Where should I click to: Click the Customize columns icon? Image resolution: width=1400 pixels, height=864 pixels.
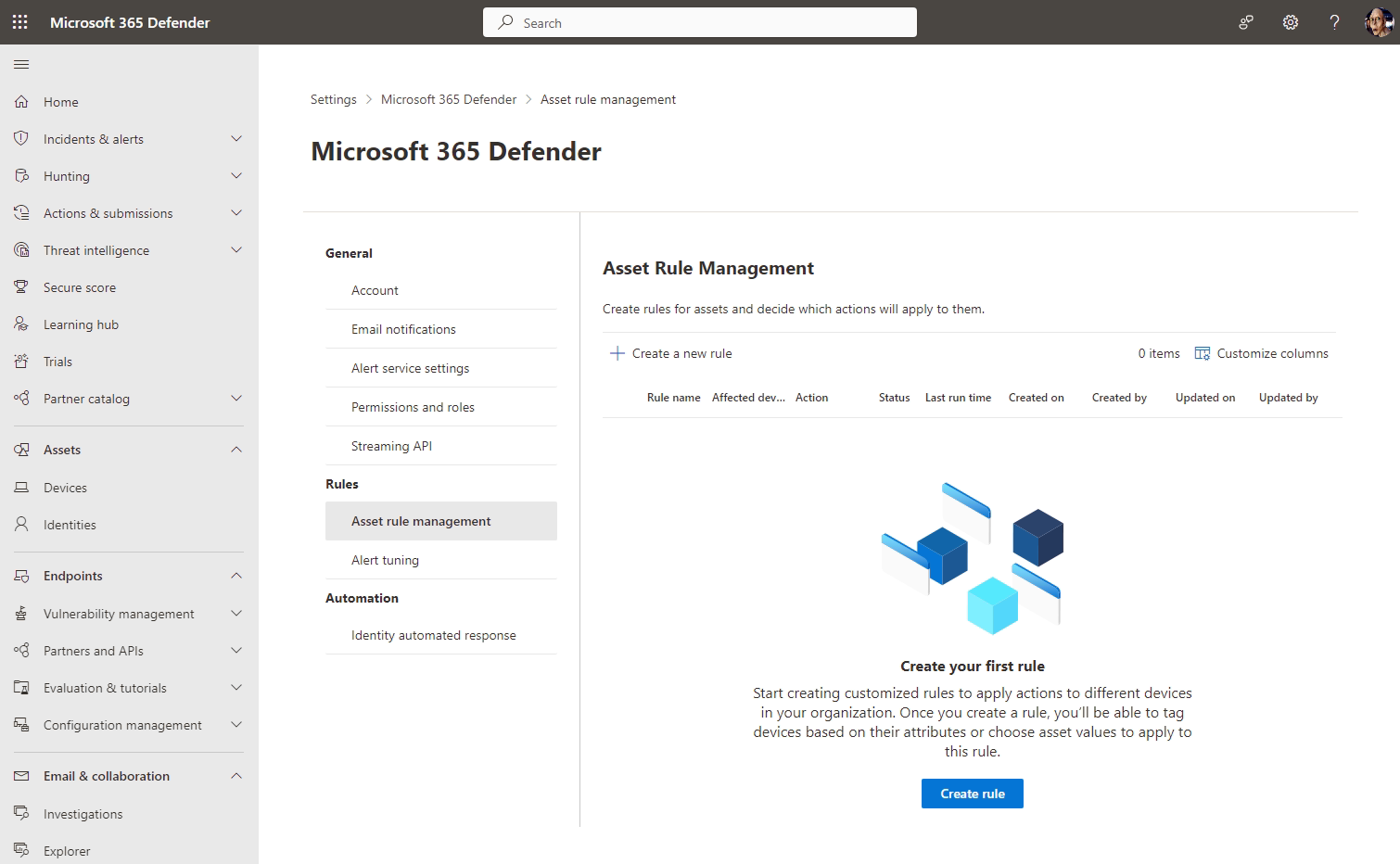point(1203,353)
